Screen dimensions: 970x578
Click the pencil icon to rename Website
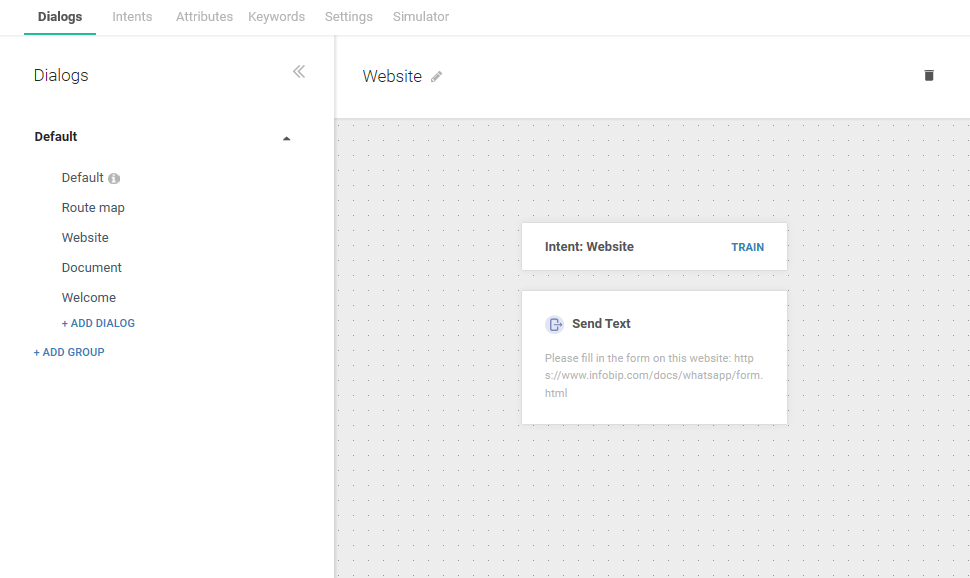436,77
